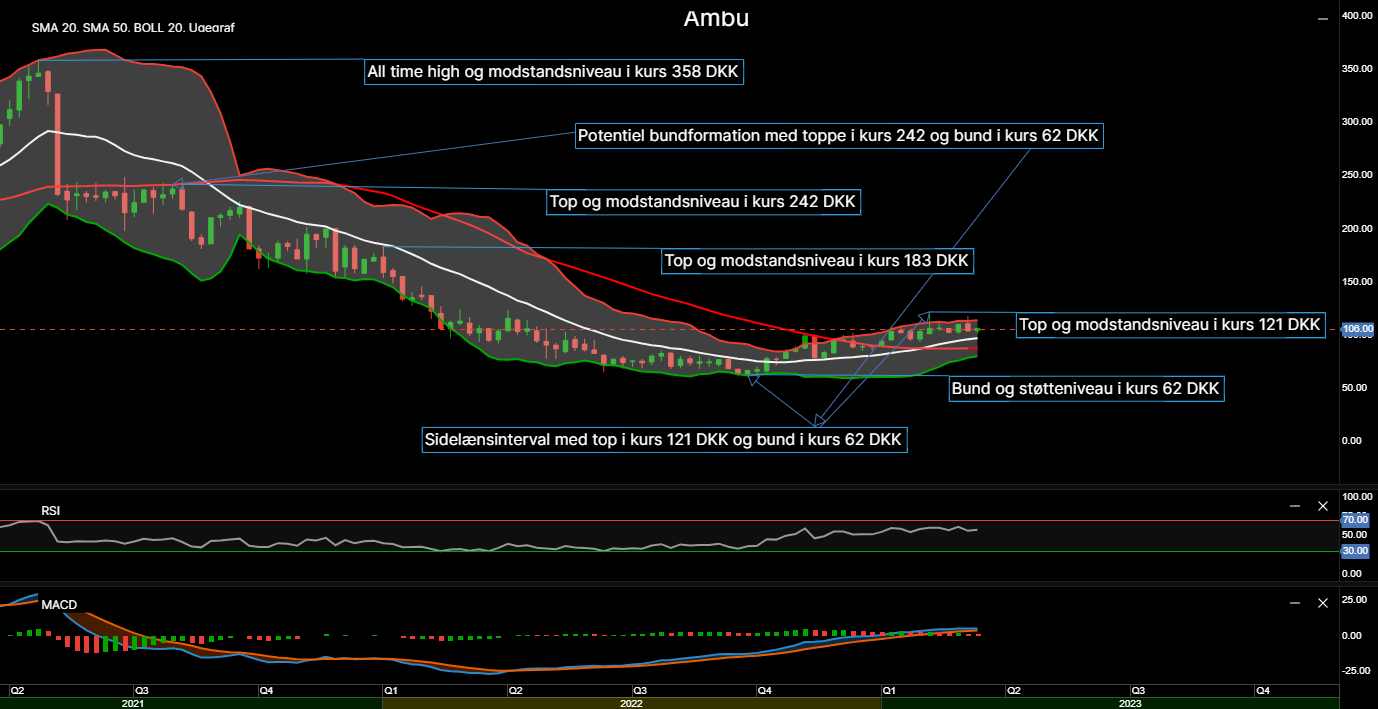Close the MACD indicator panel
1378x709 pixels.
1323,603
